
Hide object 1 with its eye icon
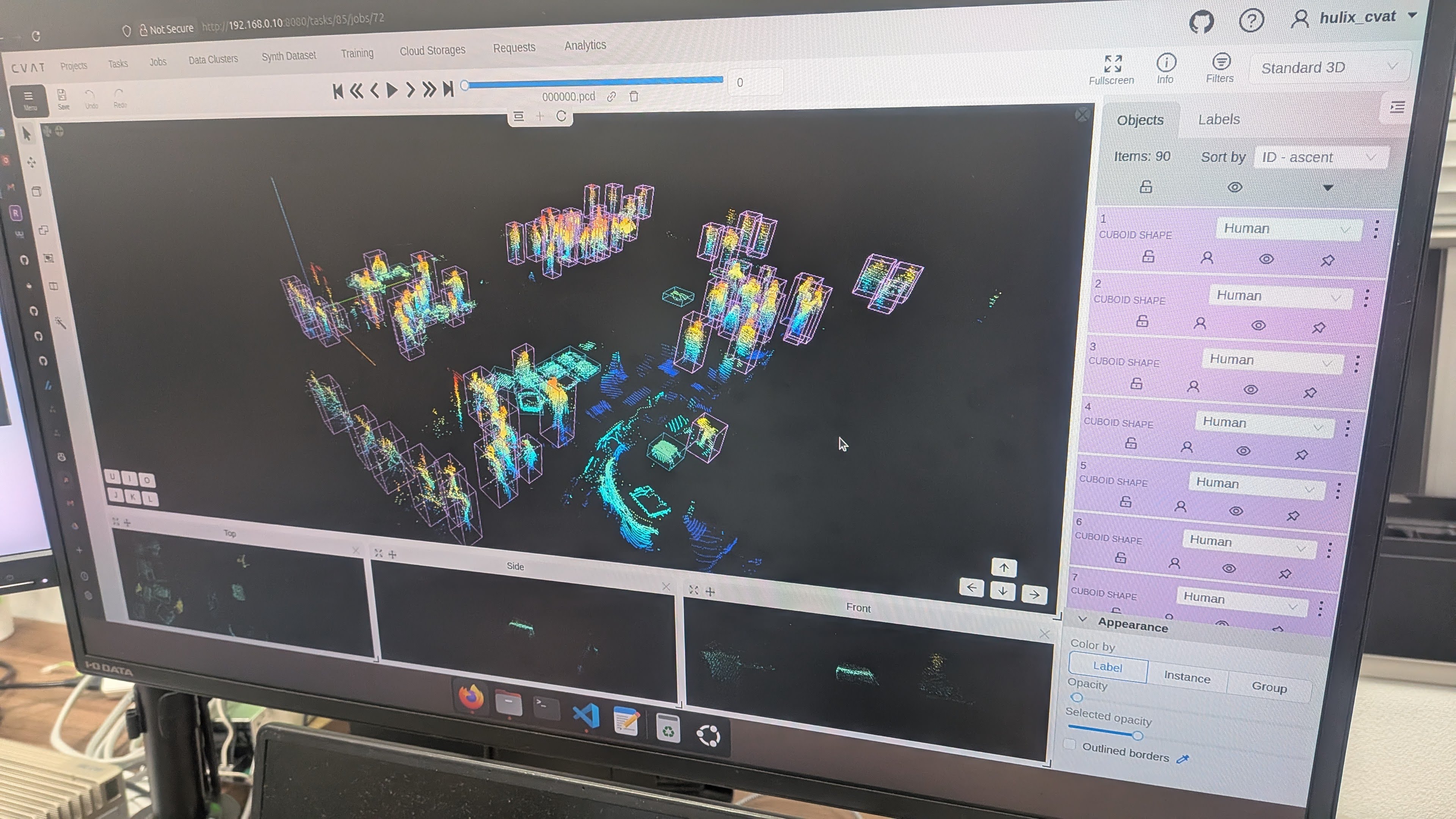coord(1267,259)
